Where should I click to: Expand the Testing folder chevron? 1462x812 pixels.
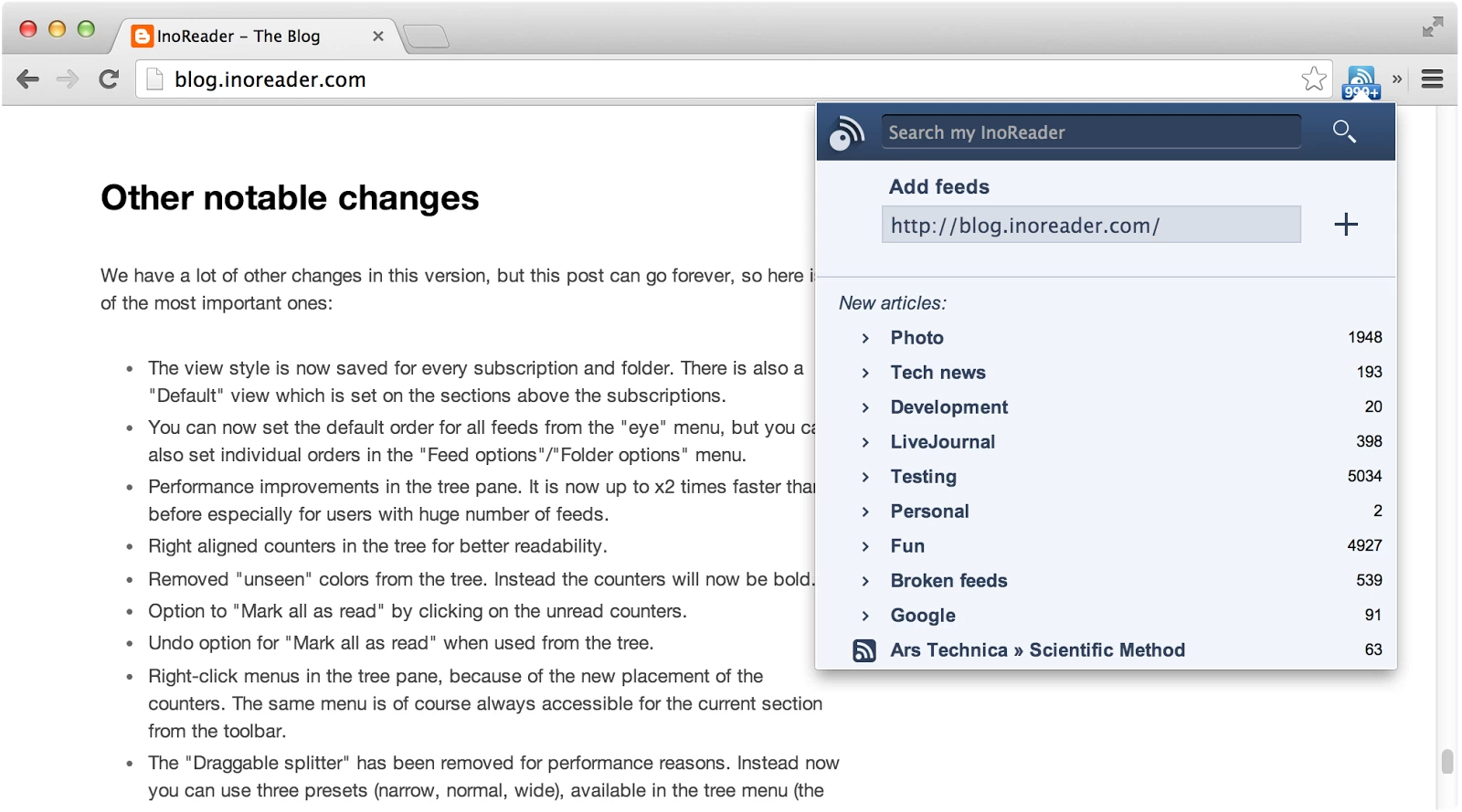click(865, 477)
